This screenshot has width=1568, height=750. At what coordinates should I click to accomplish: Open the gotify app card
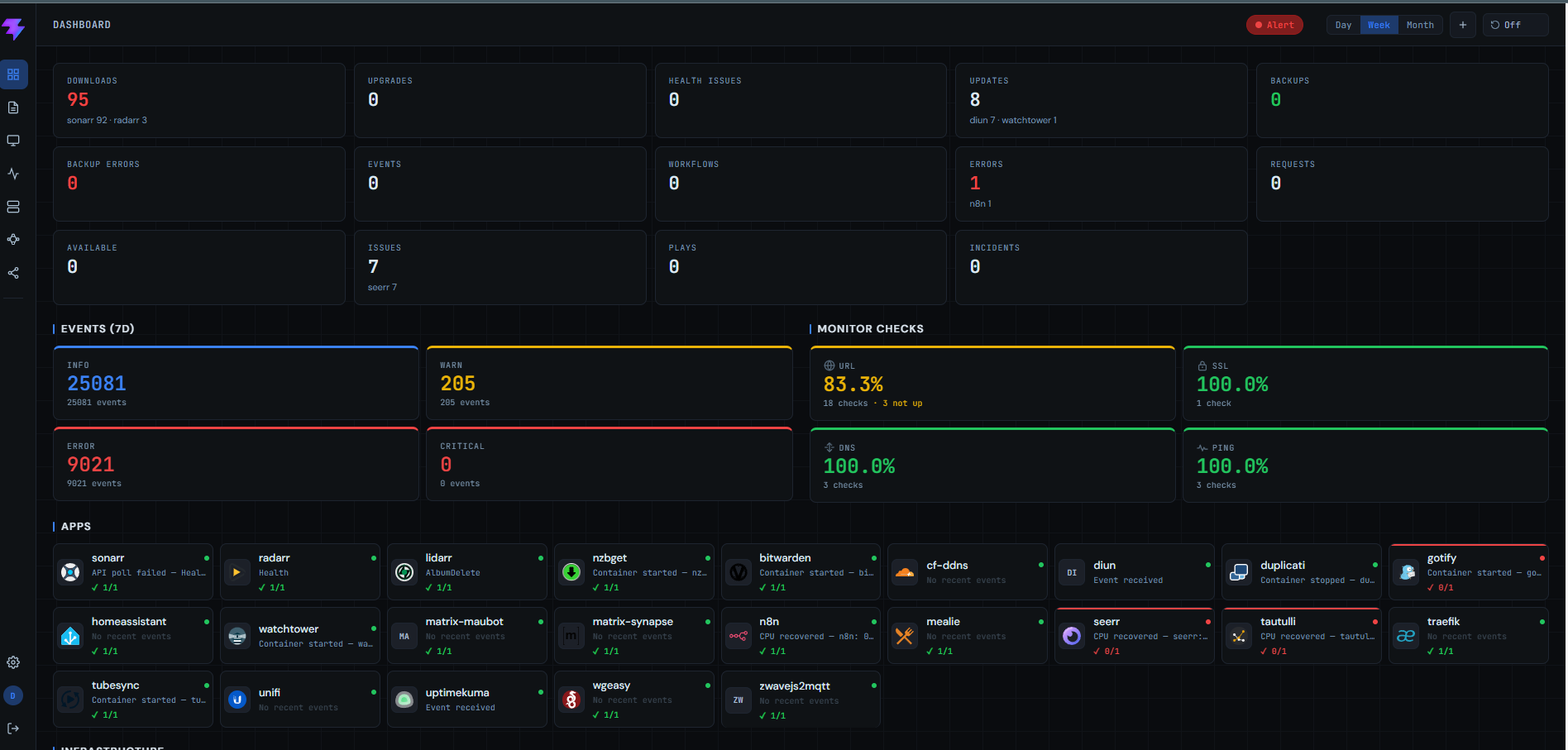[1469, 572]
